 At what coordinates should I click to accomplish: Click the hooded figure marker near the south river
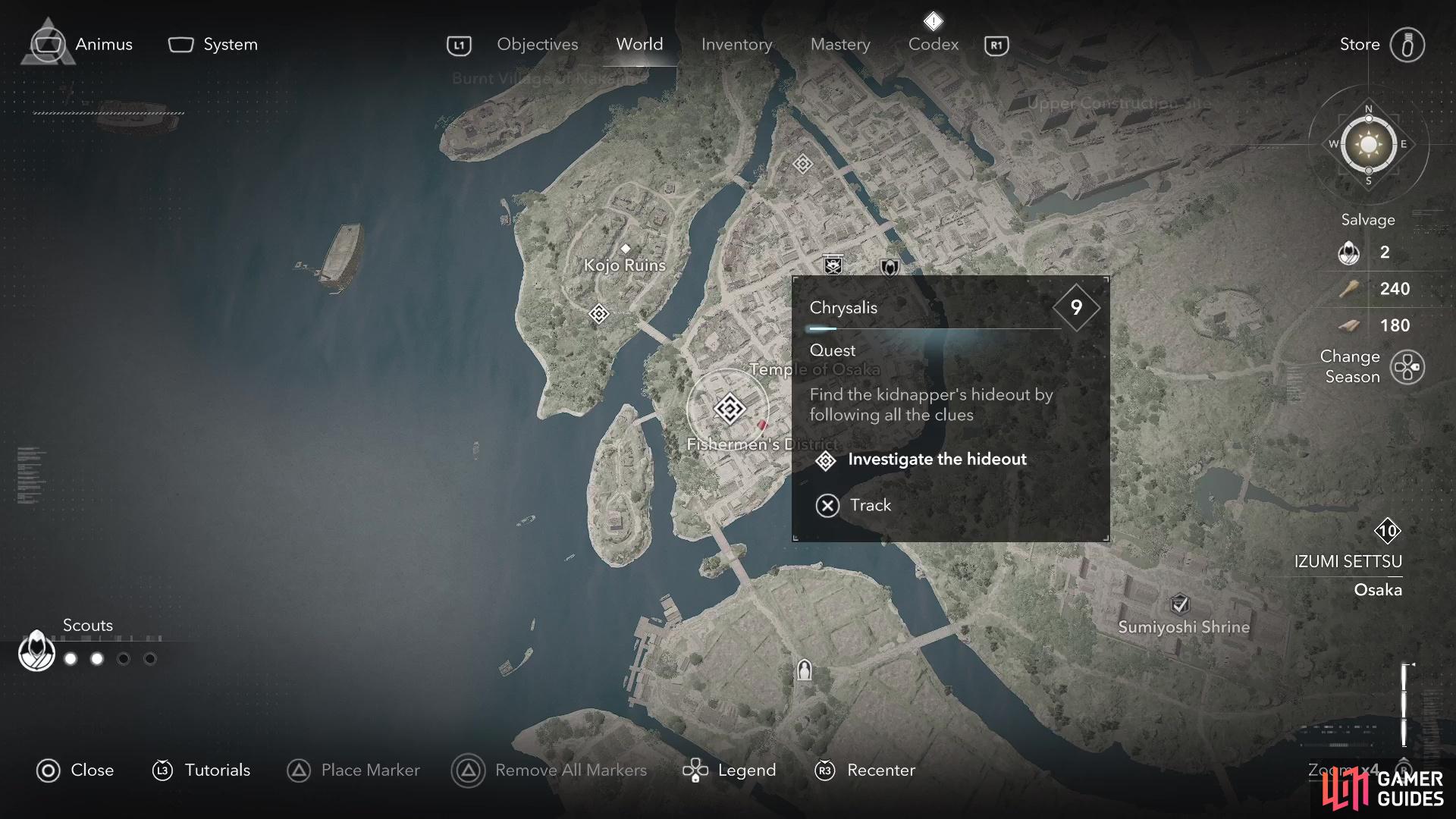(804, 670)
